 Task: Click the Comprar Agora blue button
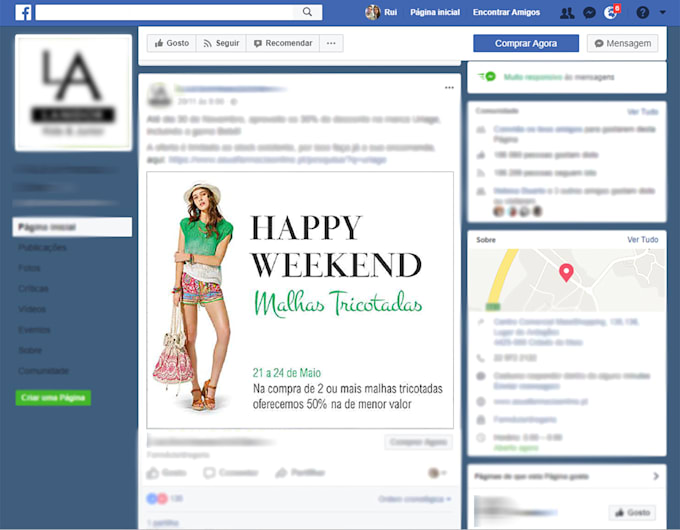tap(526, 43)
